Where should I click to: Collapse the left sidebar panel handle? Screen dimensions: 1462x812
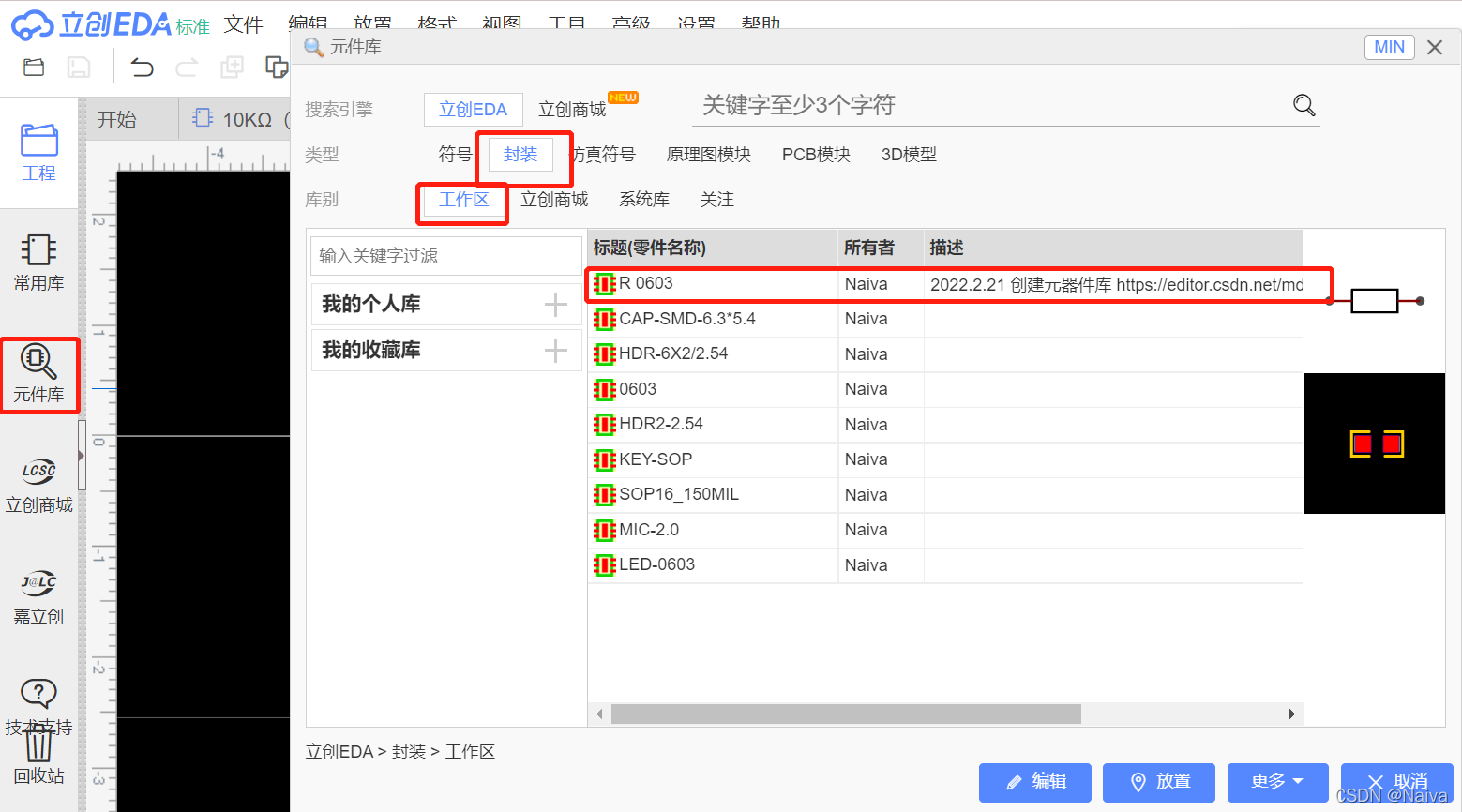coord(82,456)
